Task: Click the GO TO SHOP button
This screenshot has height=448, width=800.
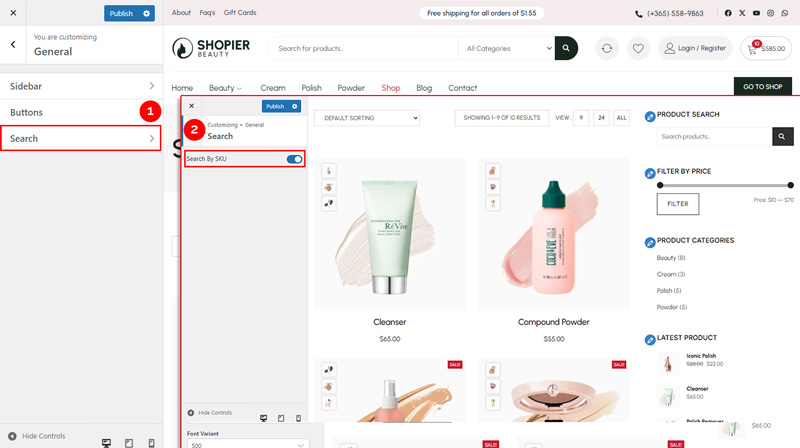Action: pyautogui.click(x=763, y=87)
